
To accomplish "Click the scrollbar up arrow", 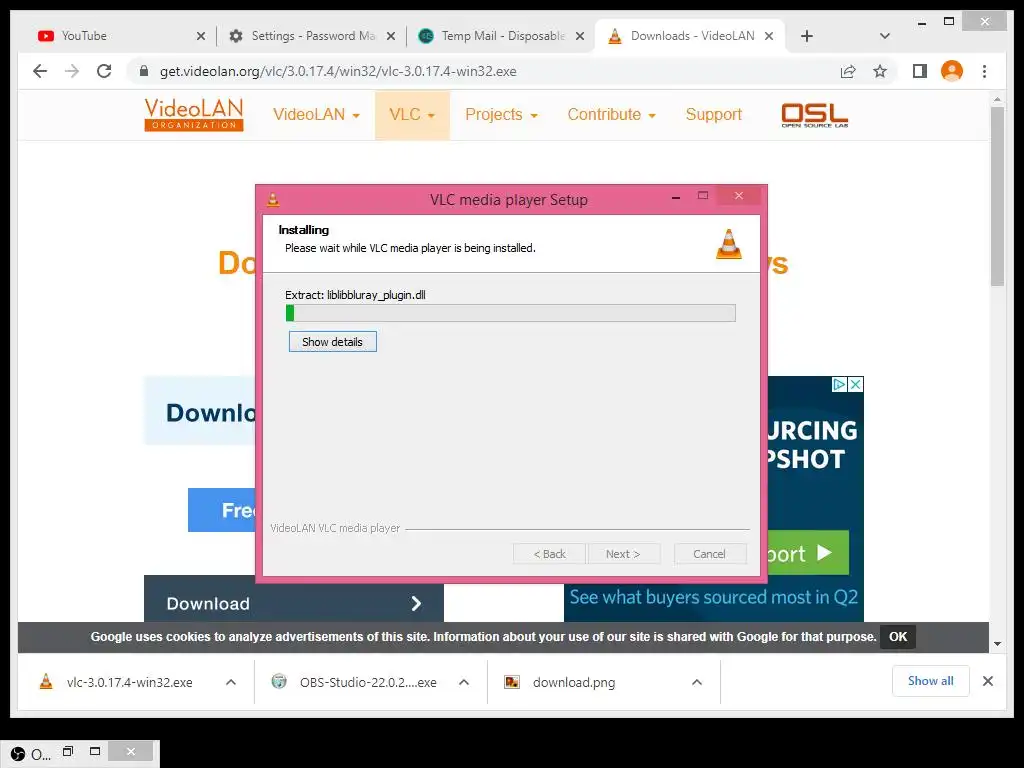I will [997, 100].
